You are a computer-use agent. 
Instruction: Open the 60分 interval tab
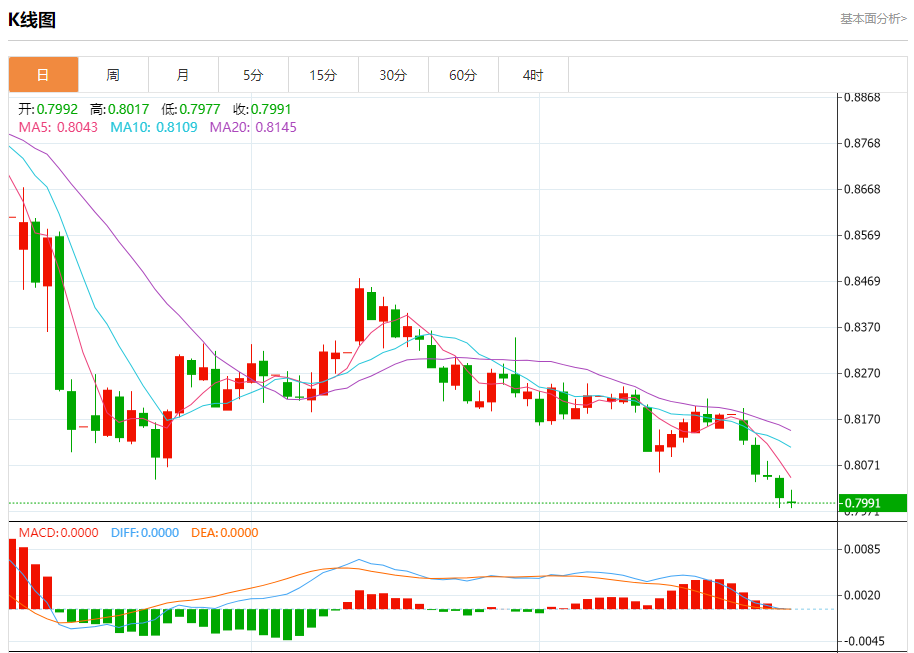tap(463, 75)
